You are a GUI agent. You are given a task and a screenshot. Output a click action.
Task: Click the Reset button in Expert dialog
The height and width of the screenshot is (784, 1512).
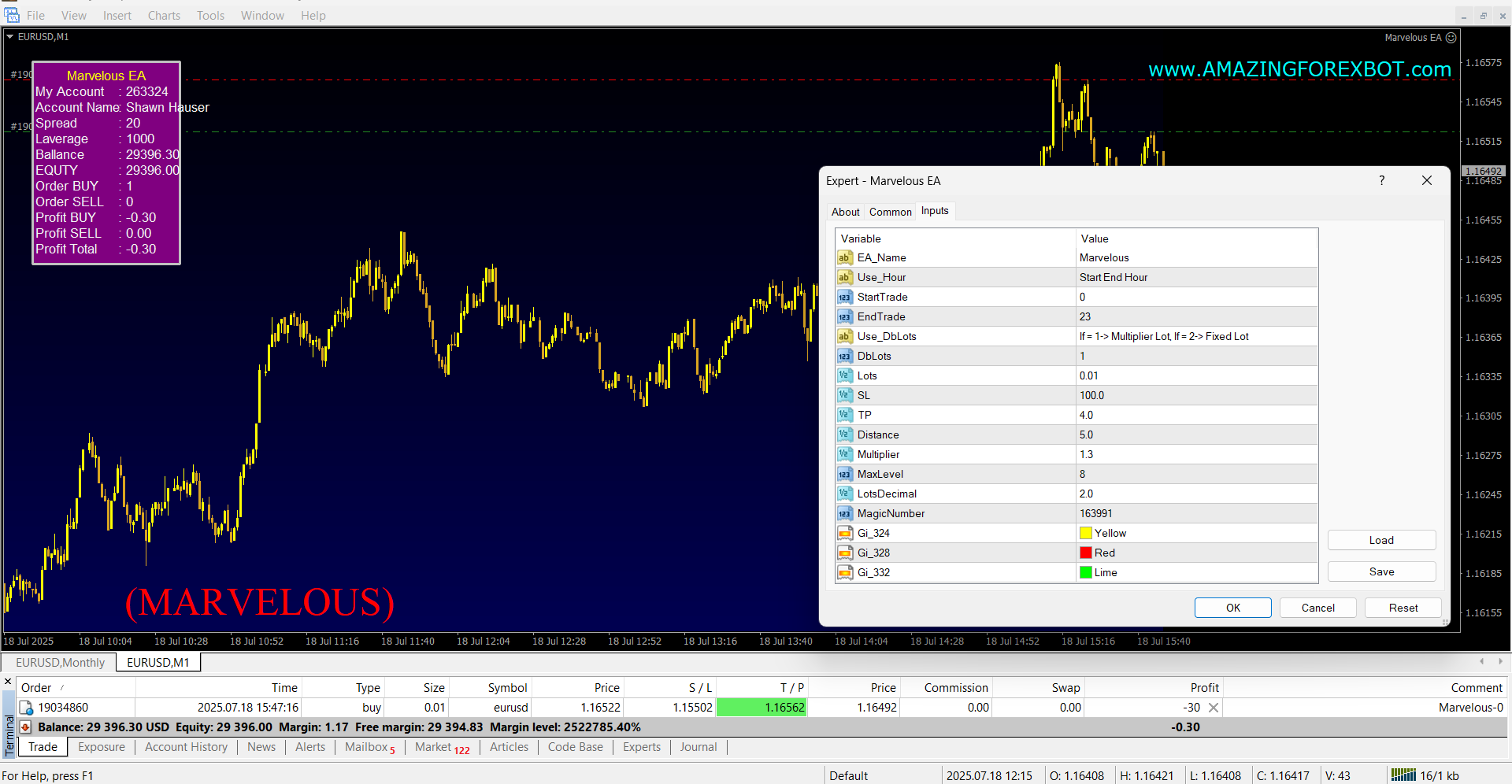click(1403, 608)
